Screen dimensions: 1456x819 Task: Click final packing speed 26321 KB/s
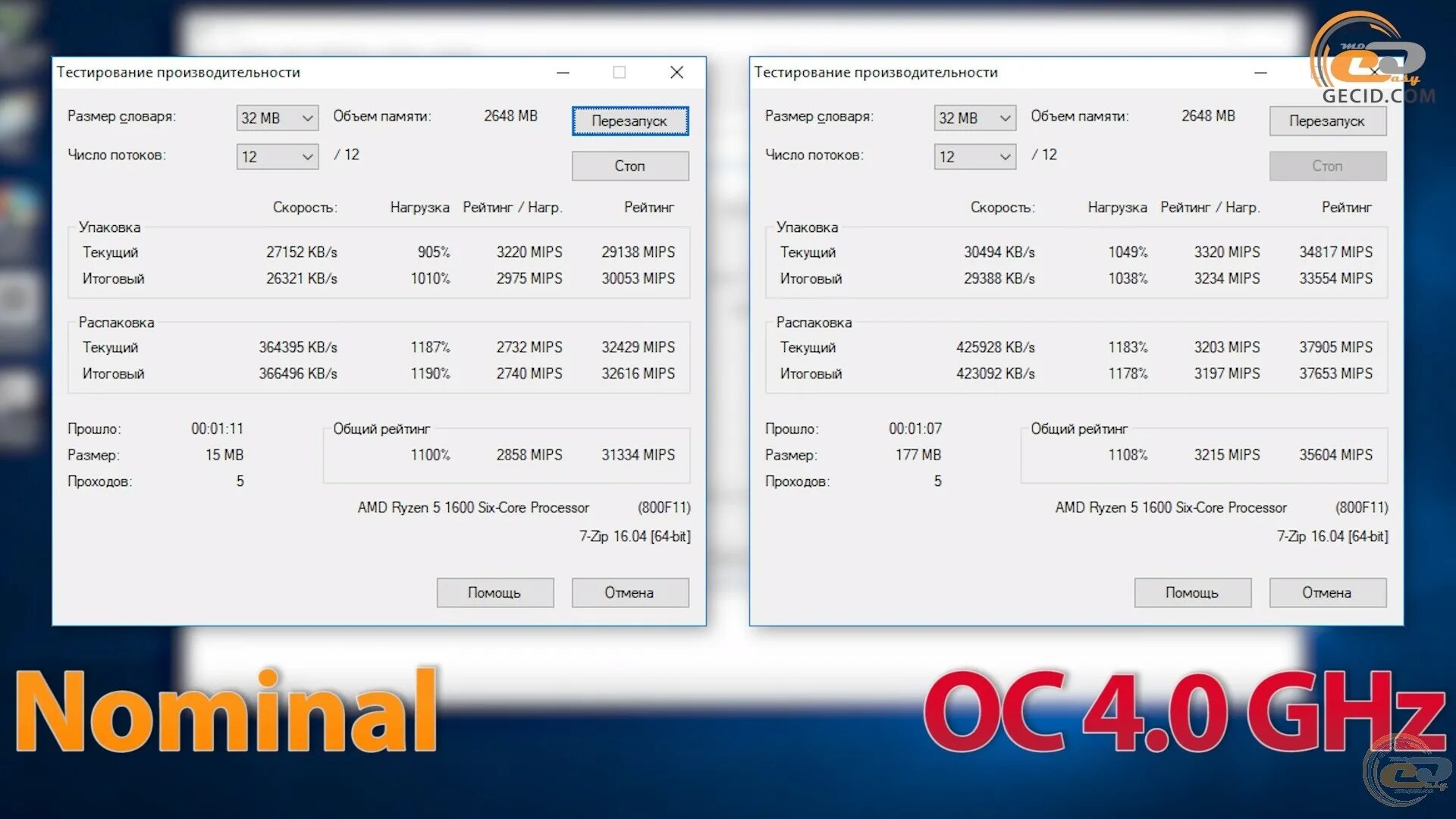[301, 278]
